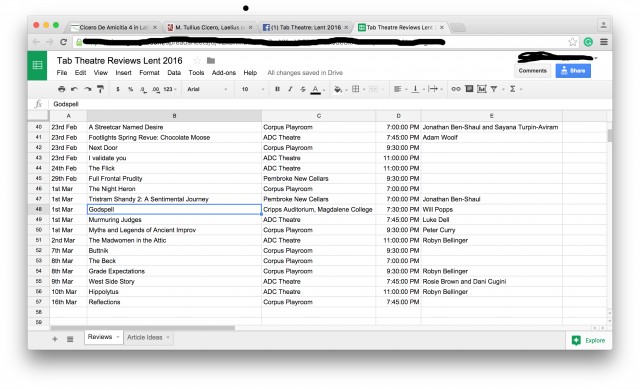Open the Insert menu
This screenshot has width=640, height=389.
tap(123, 73)
